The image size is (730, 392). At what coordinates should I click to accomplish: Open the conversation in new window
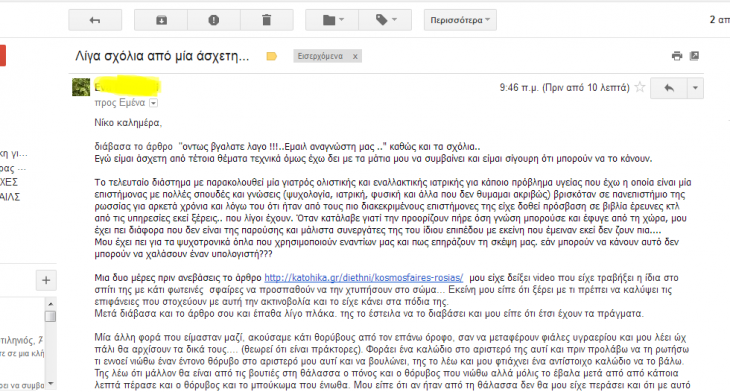(694, 56)
